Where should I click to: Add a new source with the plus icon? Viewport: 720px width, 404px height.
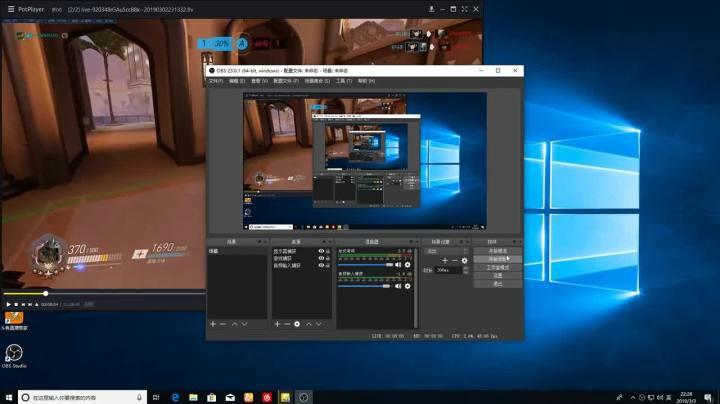[277, 324]
